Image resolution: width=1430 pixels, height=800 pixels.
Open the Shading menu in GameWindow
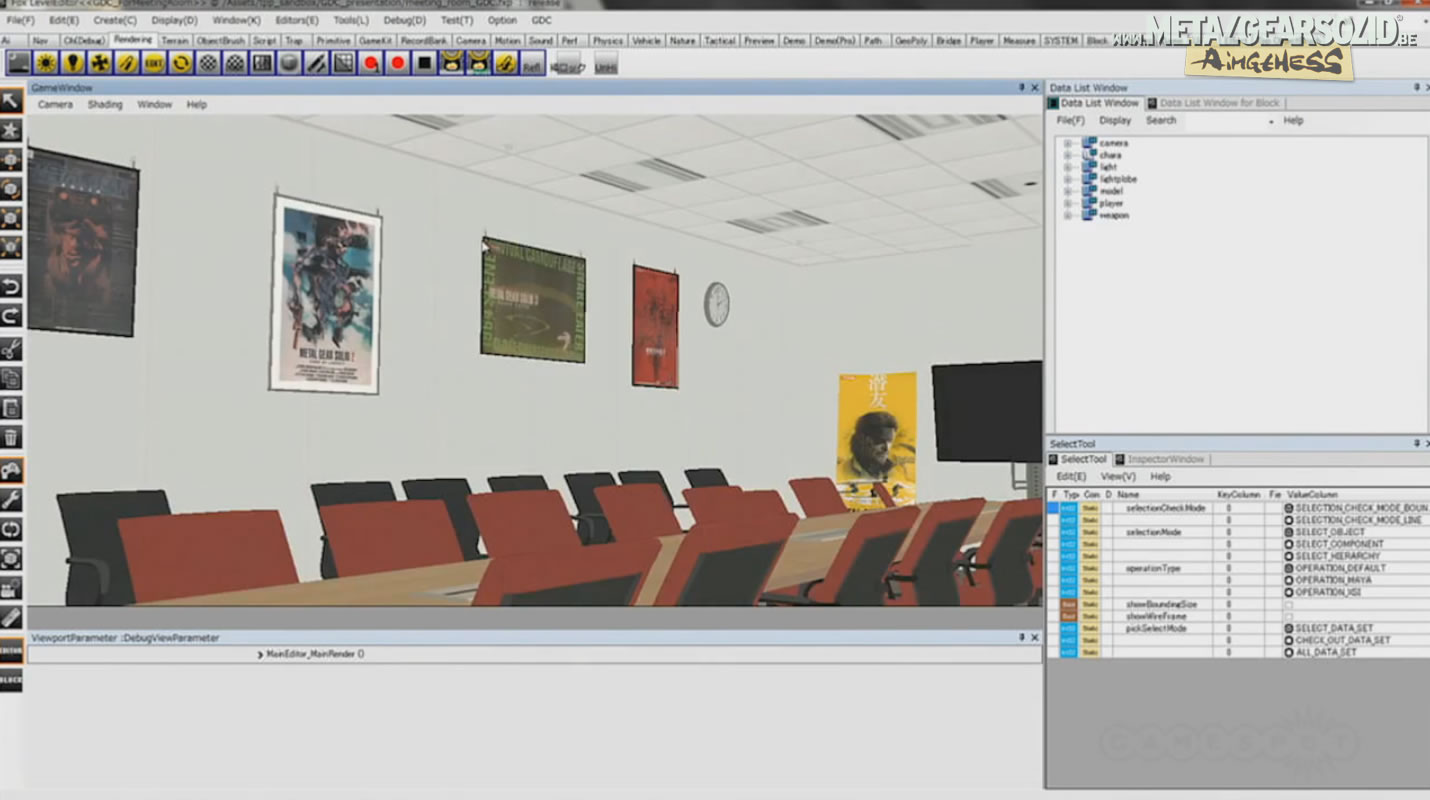[x=105, y=104]
